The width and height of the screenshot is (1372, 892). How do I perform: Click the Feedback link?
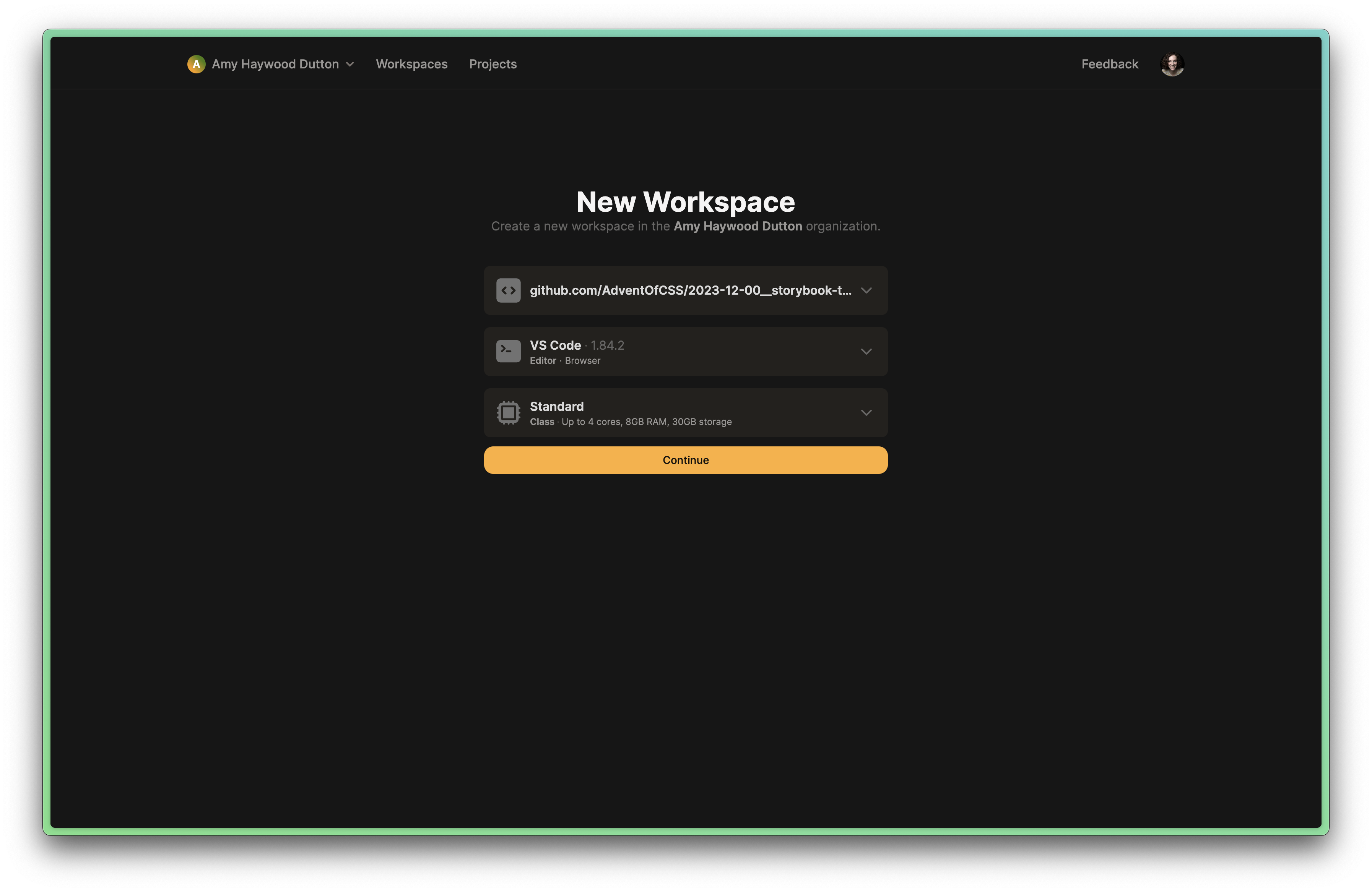click(x=1109, y=64)
